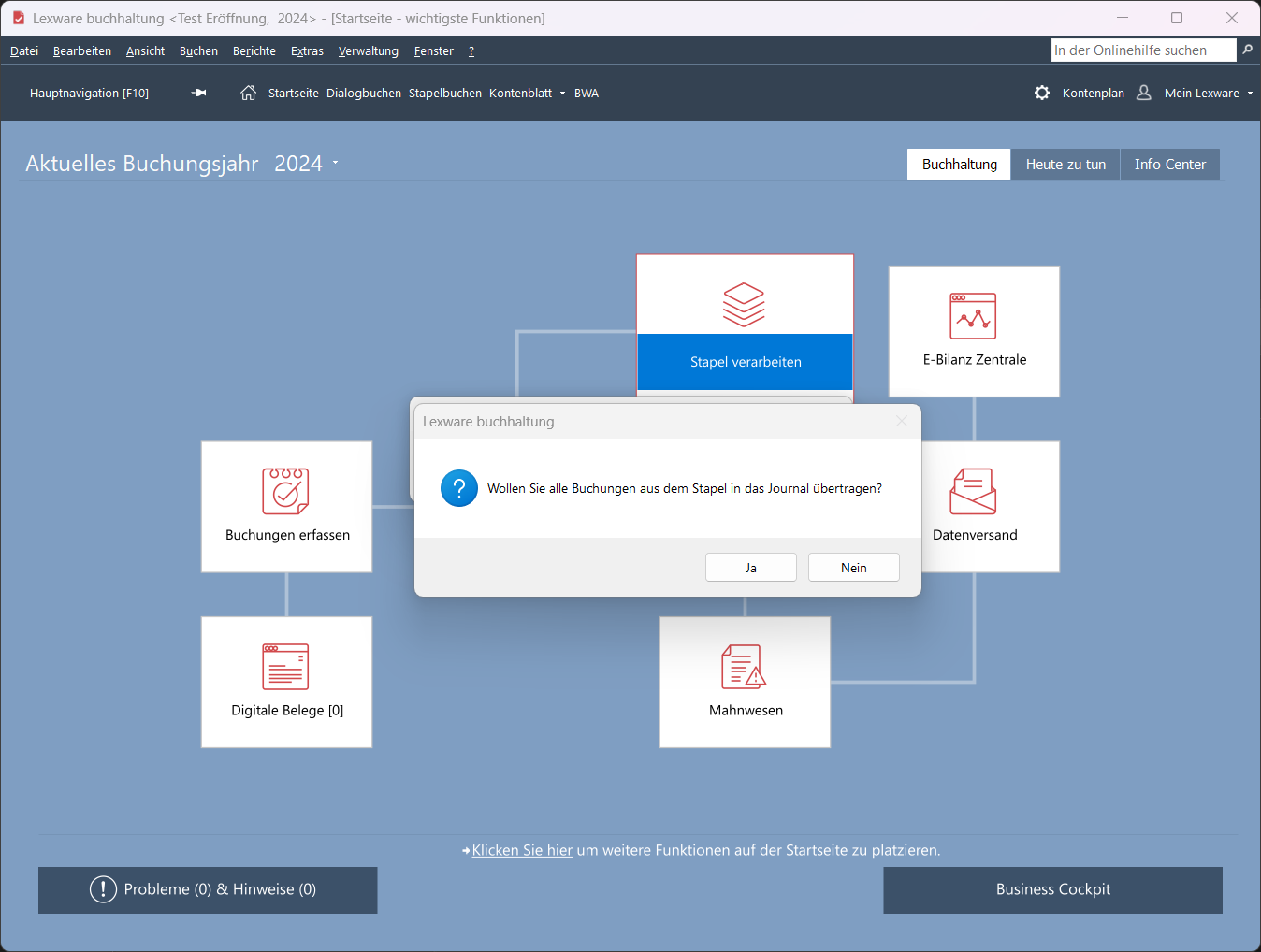The height and width of the screenshot is (952, 1261).
Task: Click the gear icon beside Kontenplan
Action: (1042, 93)
